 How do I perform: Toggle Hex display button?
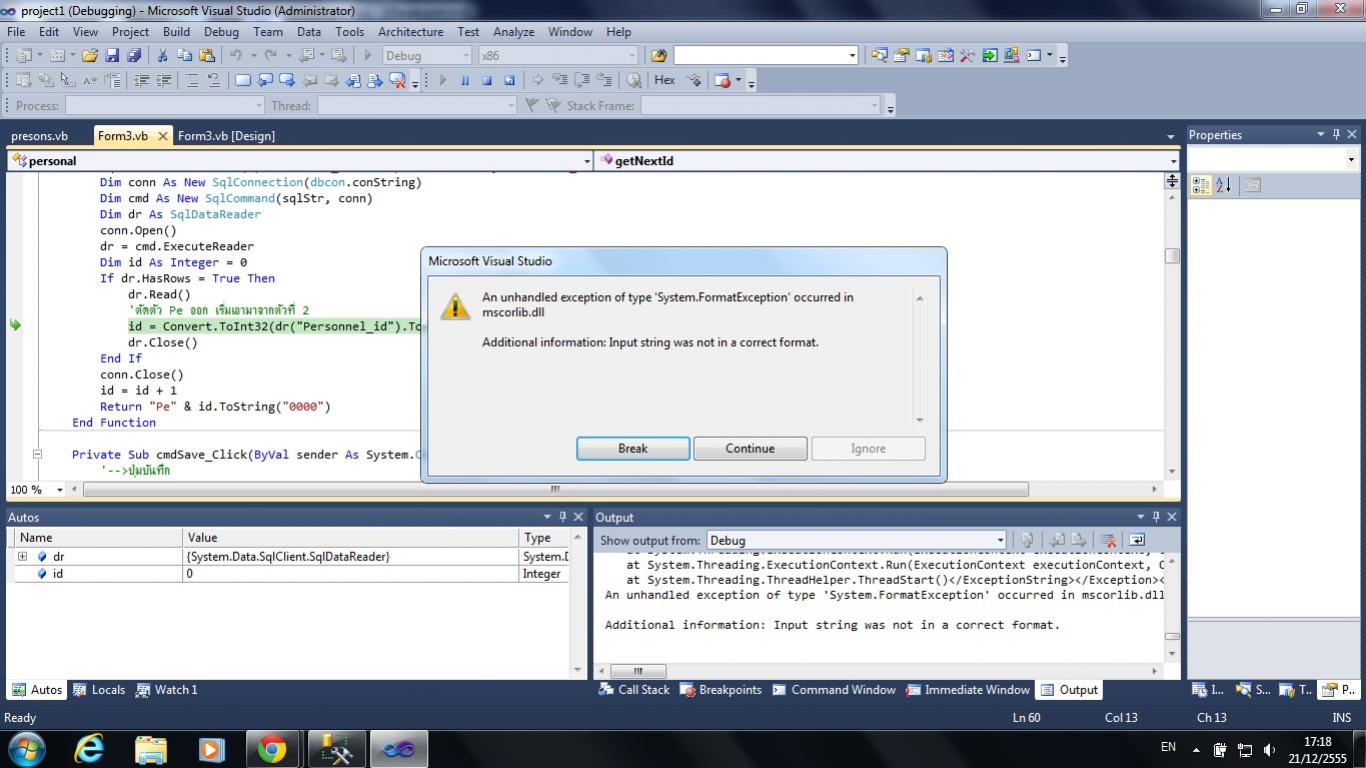coord(664,80)
